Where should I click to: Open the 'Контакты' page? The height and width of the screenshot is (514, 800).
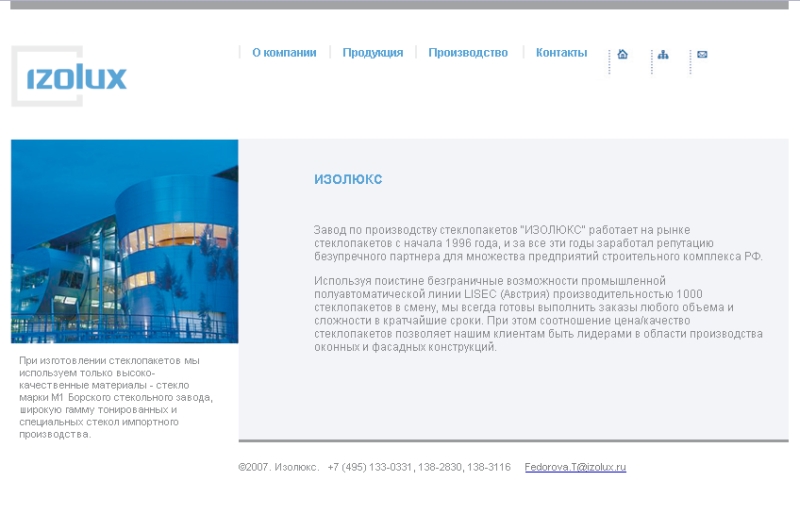point(561,53)
